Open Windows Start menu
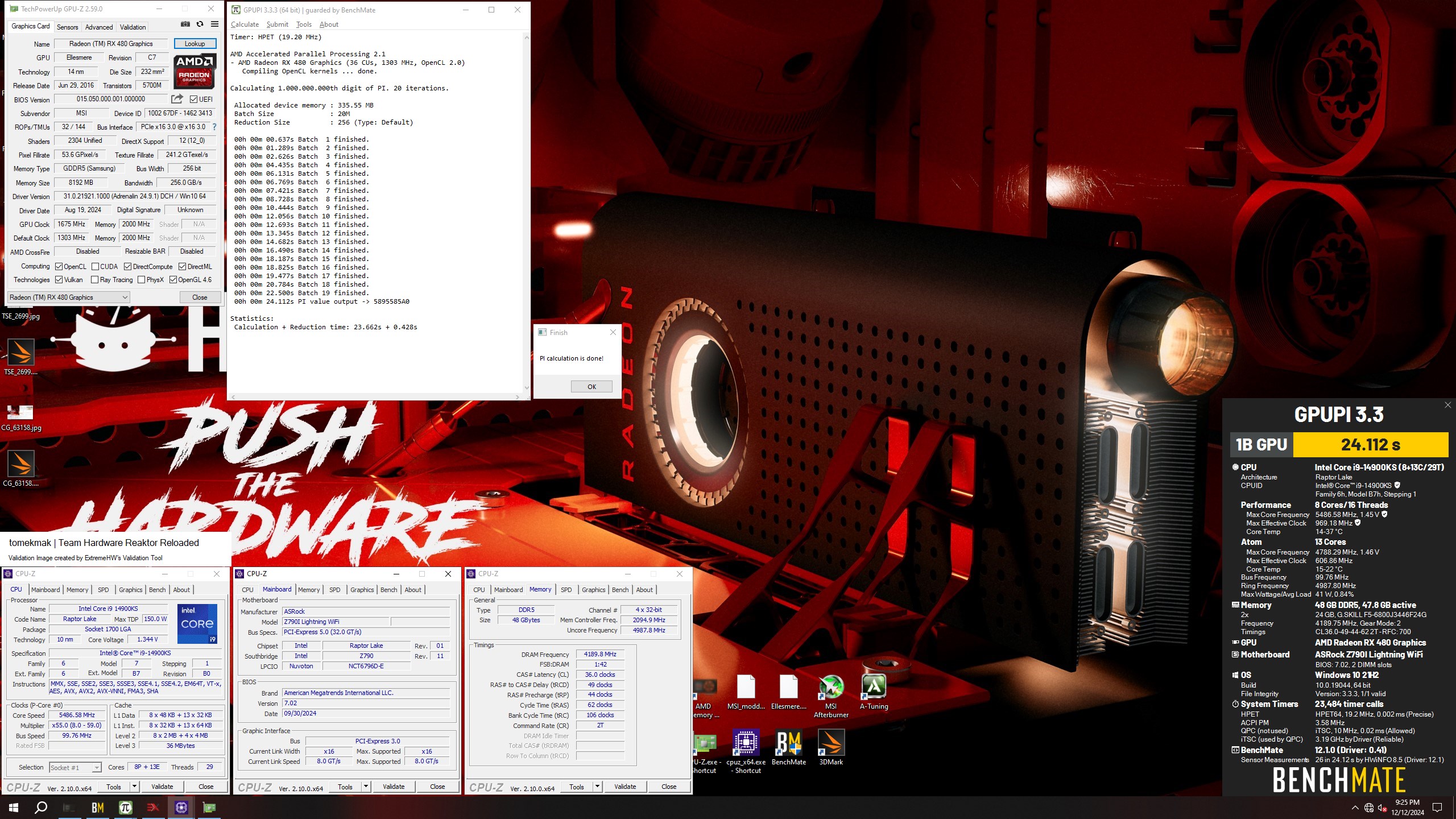Viewport: 1456px width, 819px height. tap(14, 808)
